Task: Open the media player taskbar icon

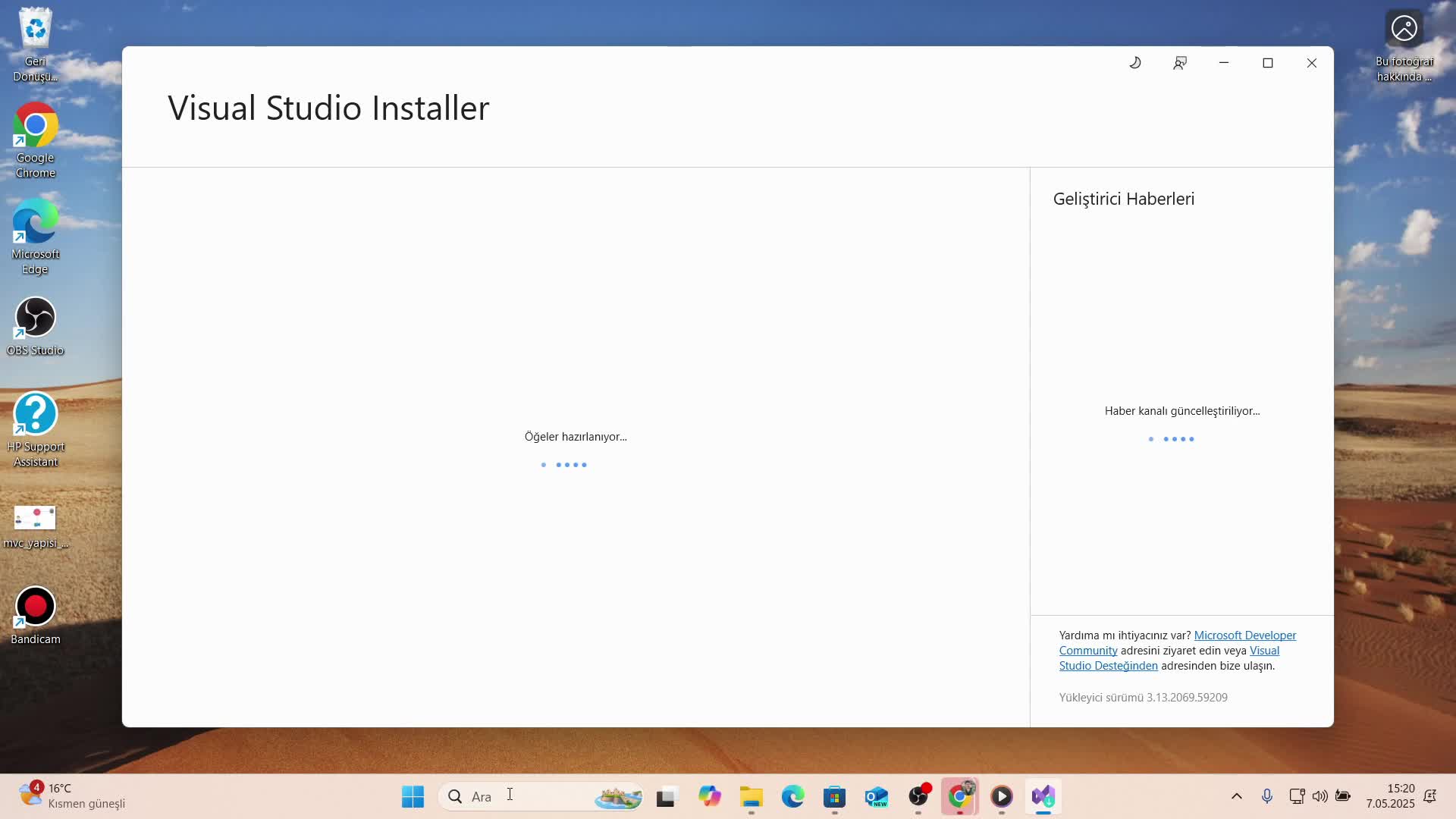Action: (1002, 796)
